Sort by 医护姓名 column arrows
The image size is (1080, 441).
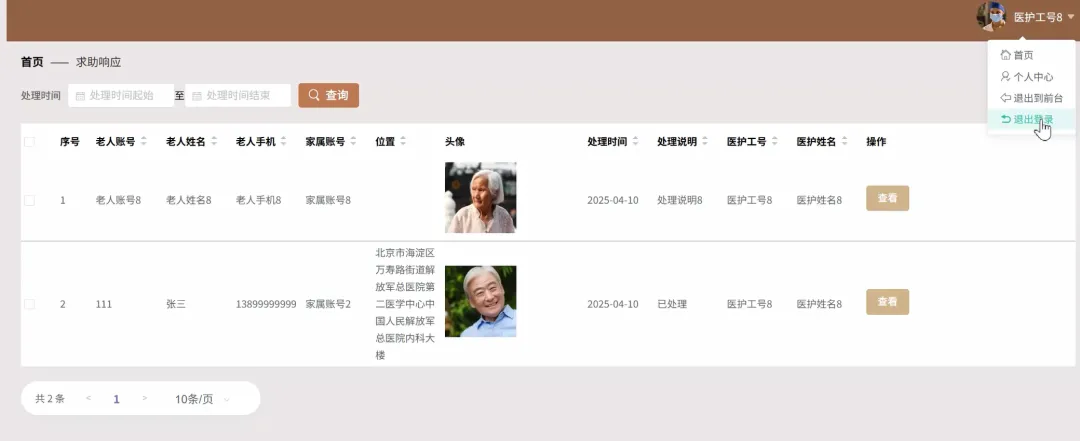tap(845, 141)
